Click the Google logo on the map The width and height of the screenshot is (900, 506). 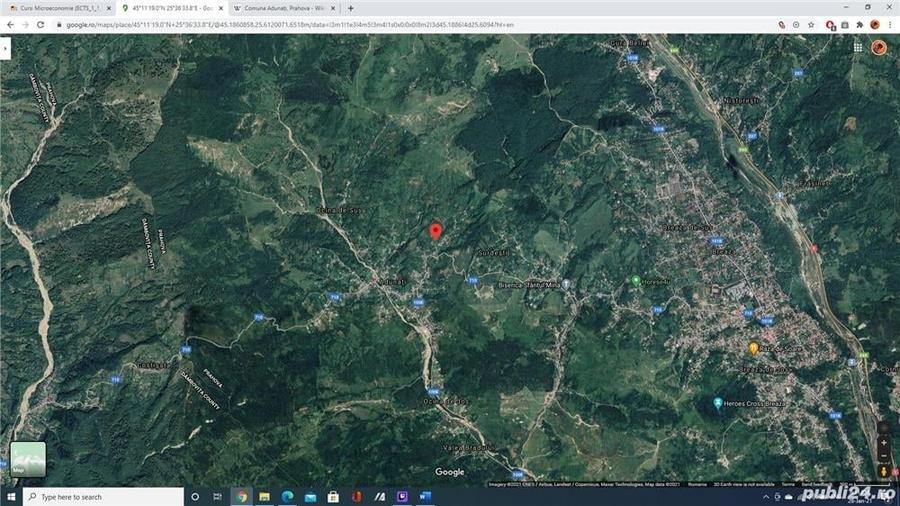coord(449,472)
